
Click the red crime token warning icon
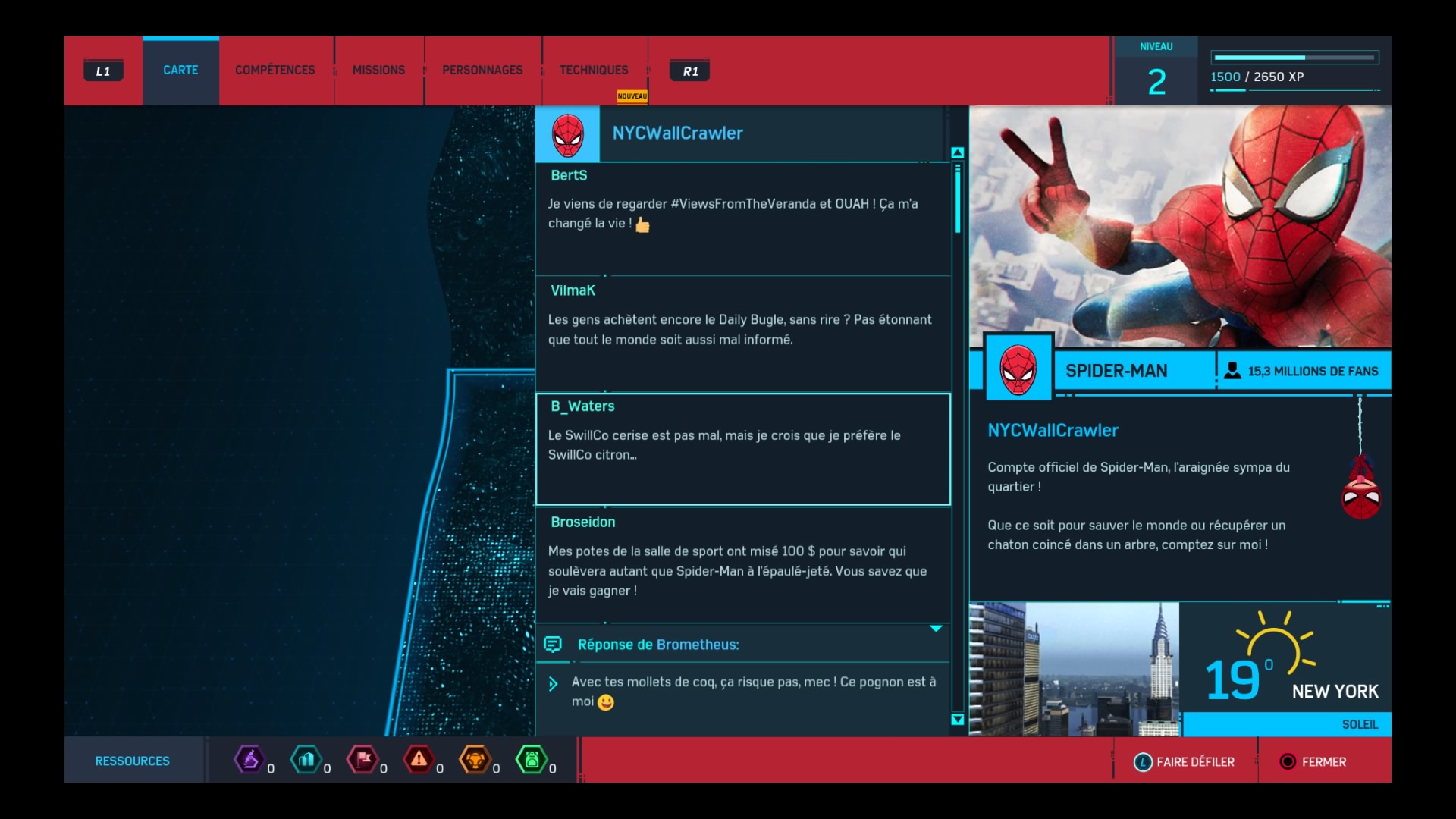tap(419, 759)
